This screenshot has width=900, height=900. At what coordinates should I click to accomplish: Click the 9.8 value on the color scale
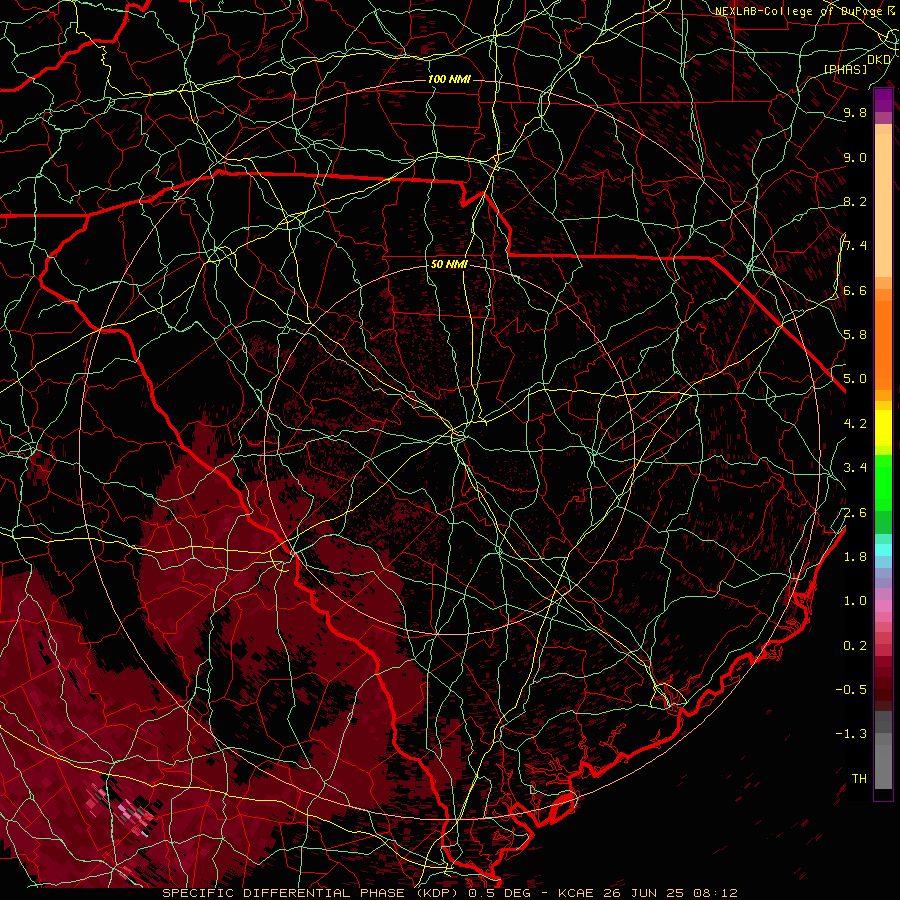(855, 112)
